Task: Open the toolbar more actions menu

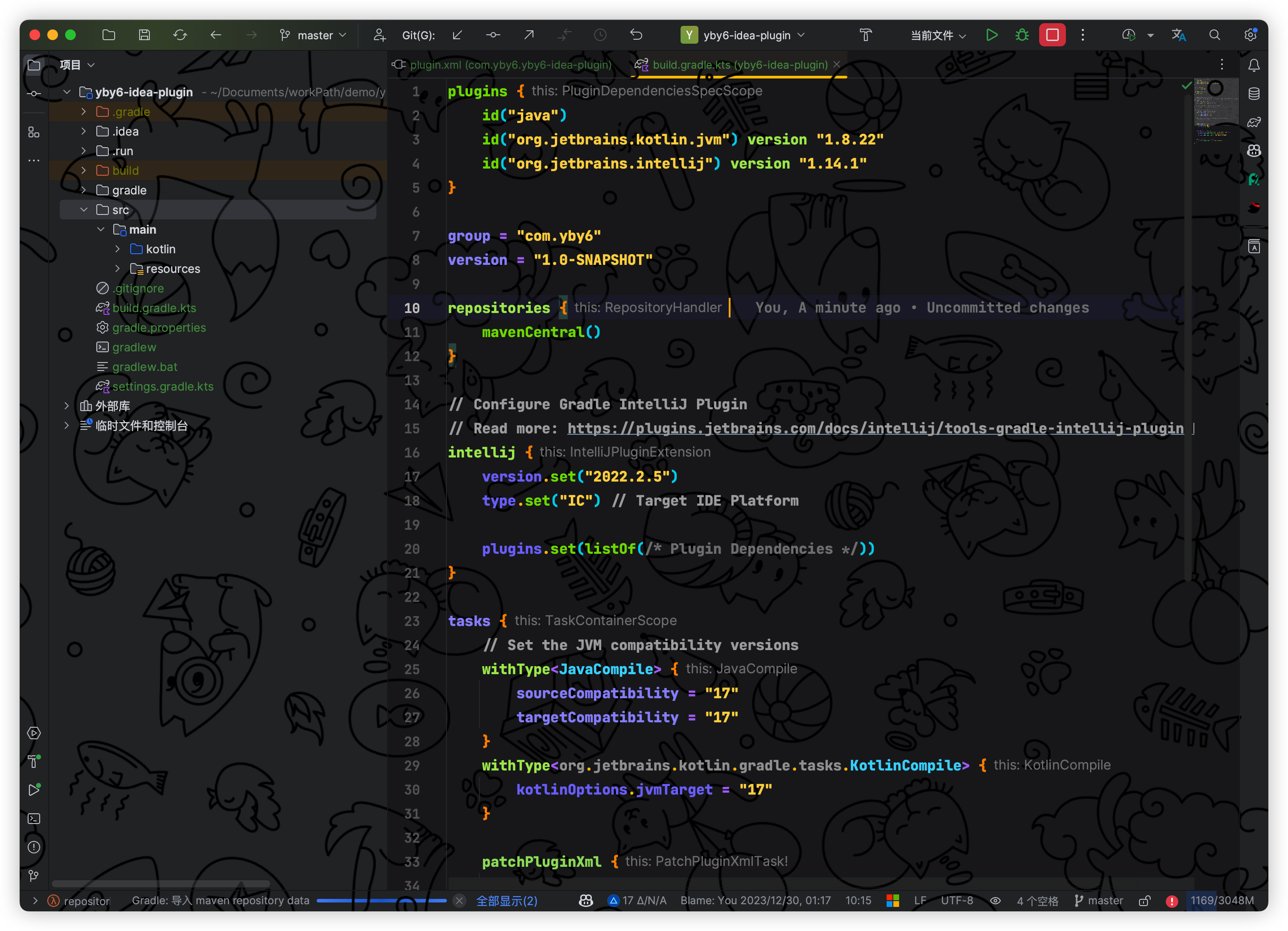Action: 1082,35
